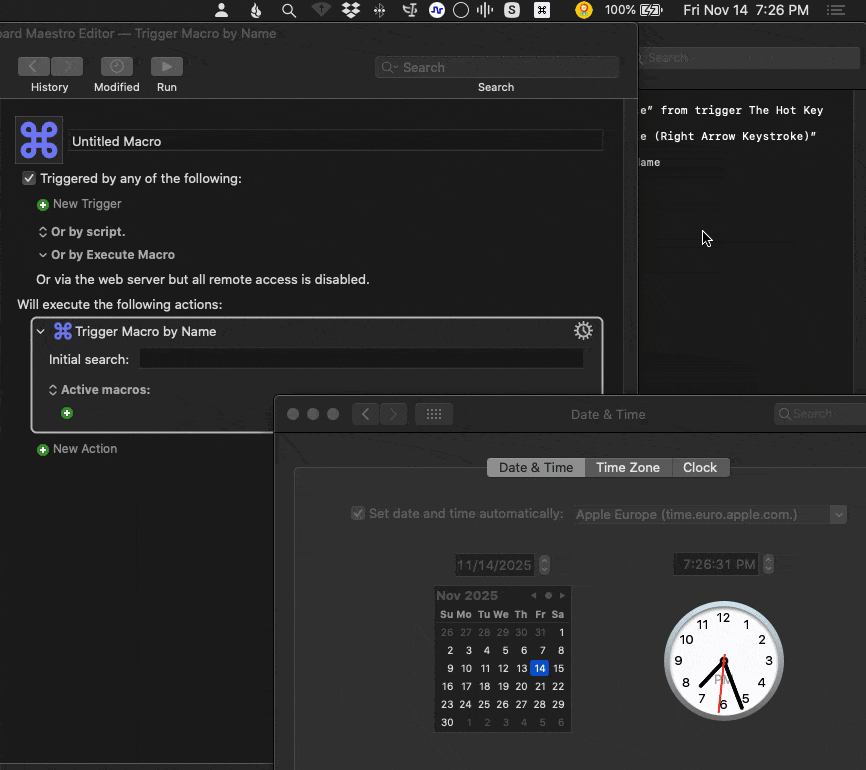
Task: Open the Dropbox menu bar icon
Action: 351,10
